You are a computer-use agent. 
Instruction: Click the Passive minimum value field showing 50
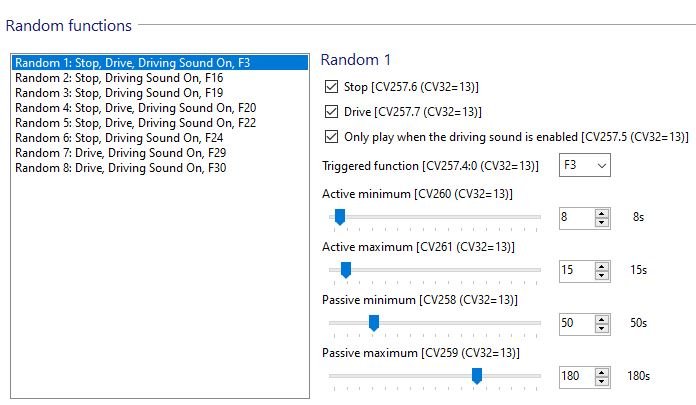pos(577,324)
